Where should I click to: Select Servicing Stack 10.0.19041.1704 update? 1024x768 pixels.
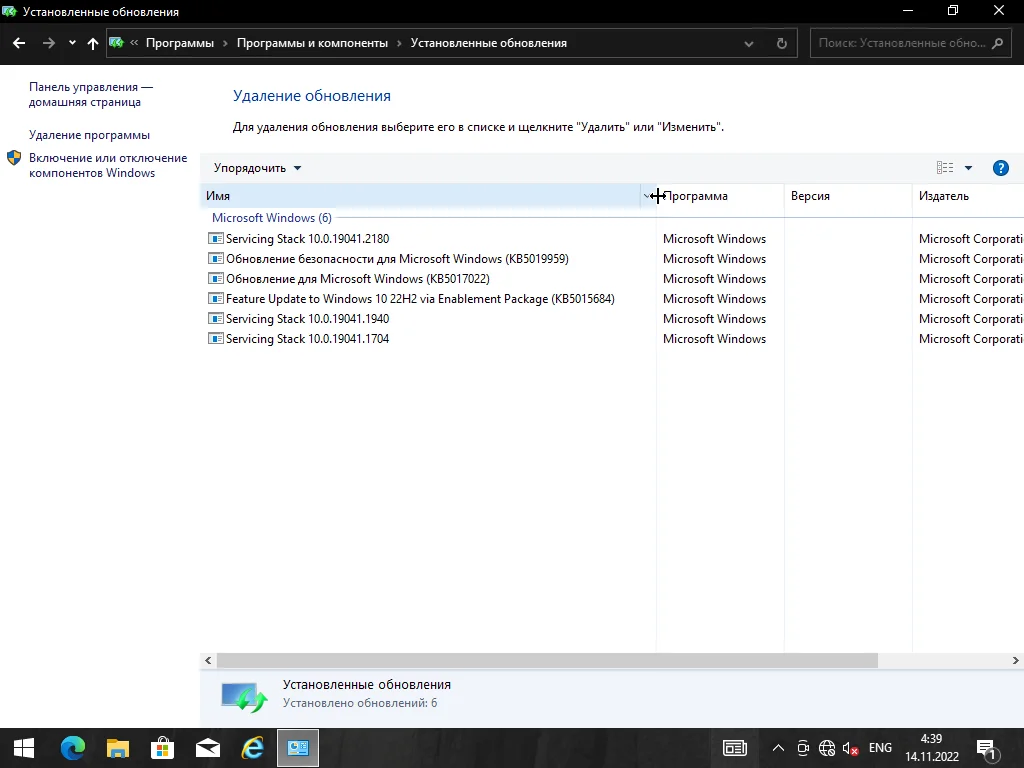tap(307, 339)
